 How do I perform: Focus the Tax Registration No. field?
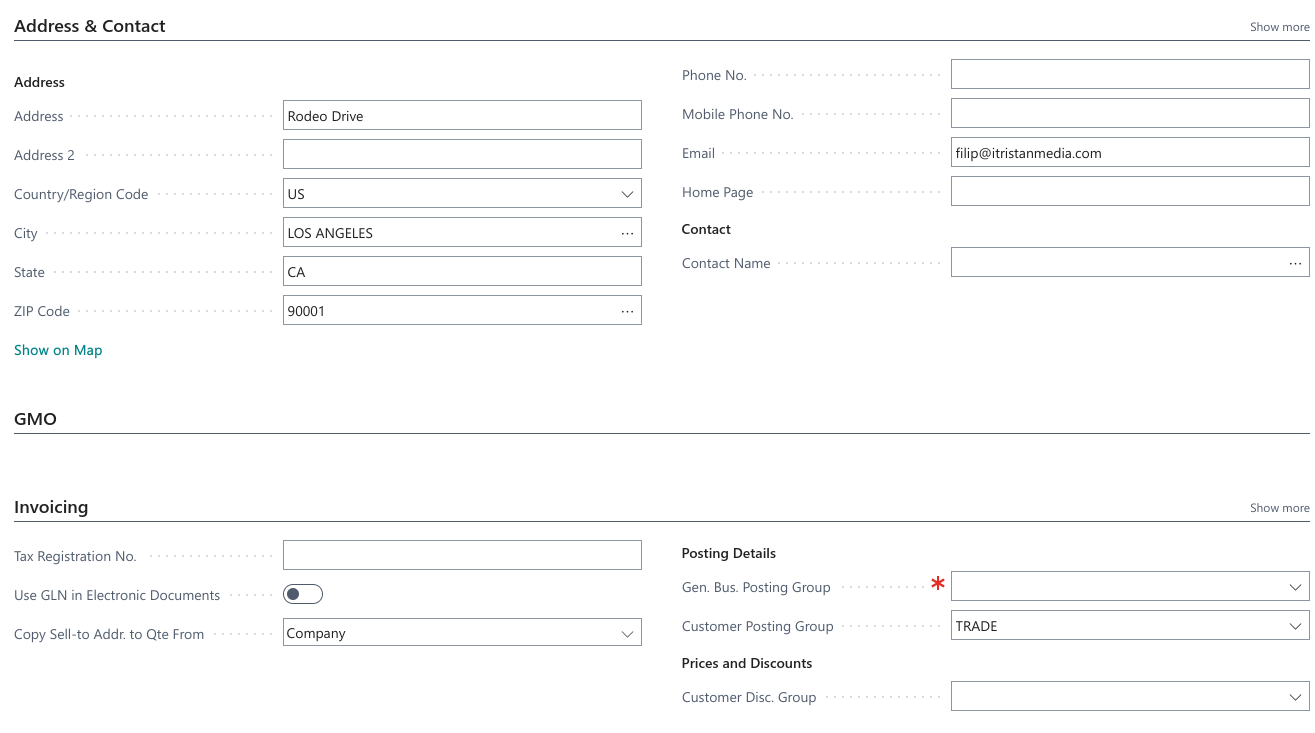pyautogui.click(x=462, y=555)
